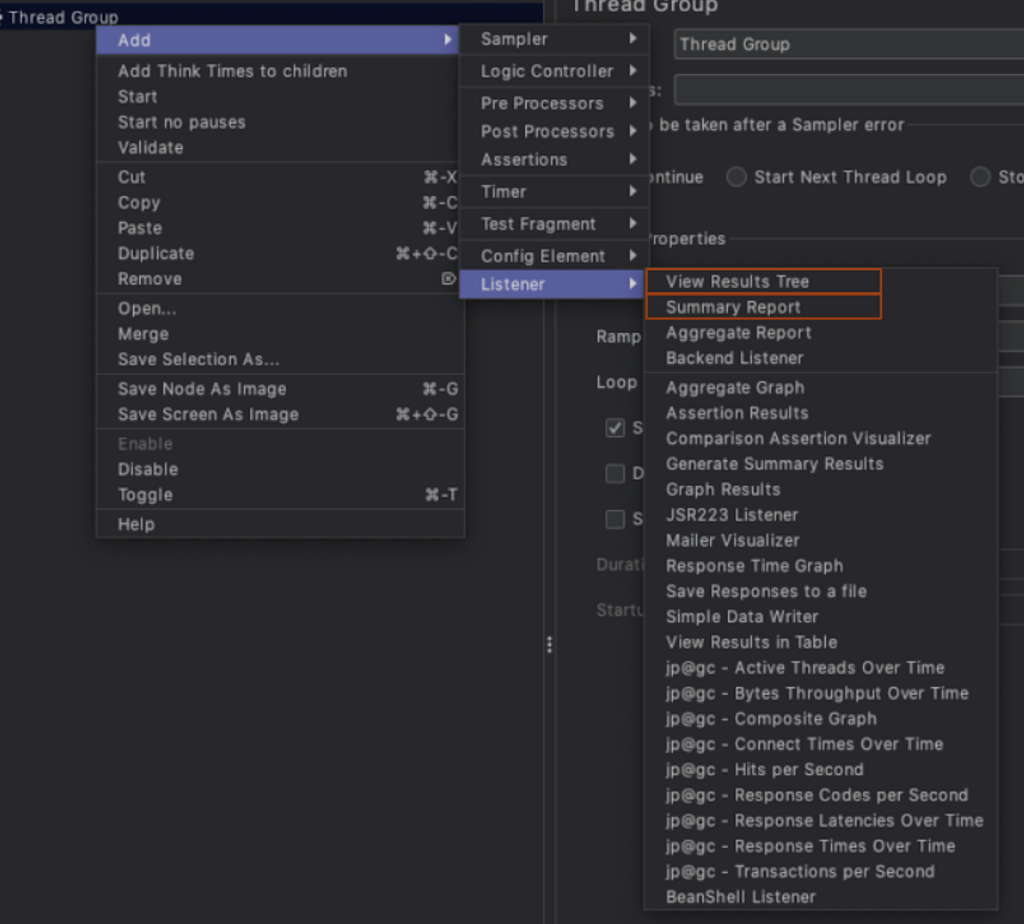Click Validate in the context menu
This screenshot has height=924, width=1024.
click(151, 148)
